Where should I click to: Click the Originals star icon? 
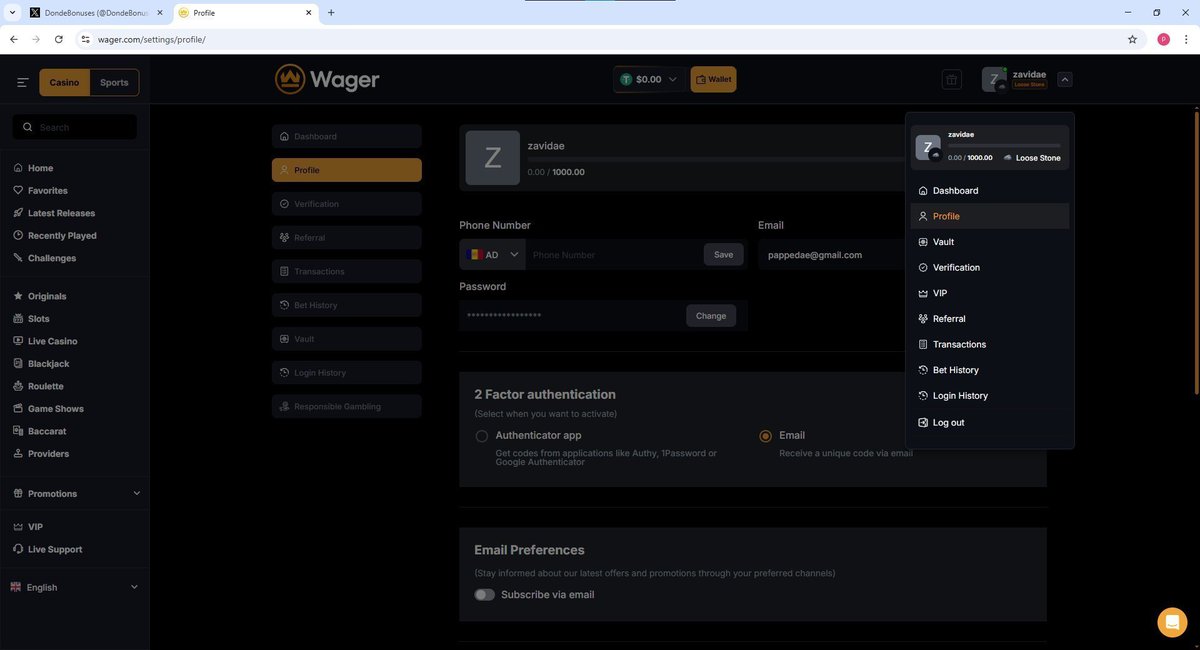18,296
